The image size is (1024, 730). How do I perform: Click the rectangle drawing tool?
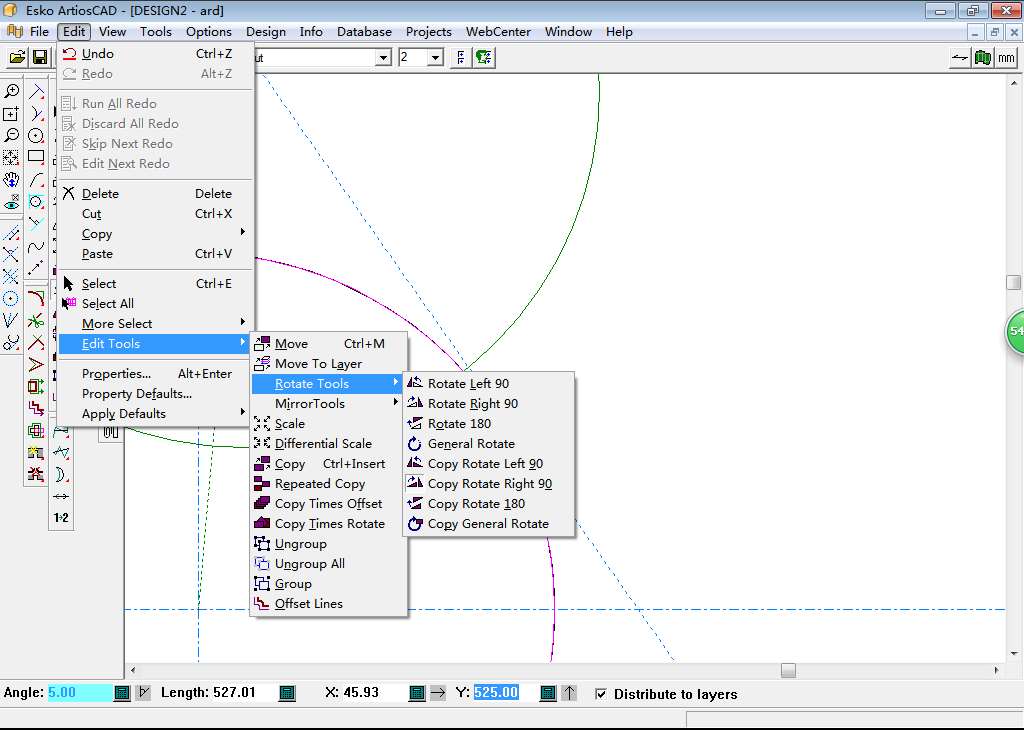[x=36, y=157]
